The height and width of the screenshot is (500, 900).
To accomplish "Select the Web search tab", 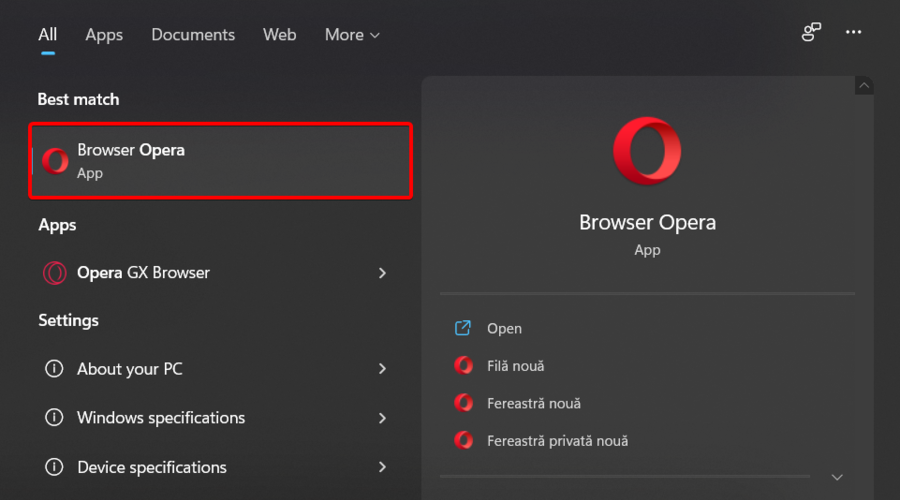I will coord(279,35).
